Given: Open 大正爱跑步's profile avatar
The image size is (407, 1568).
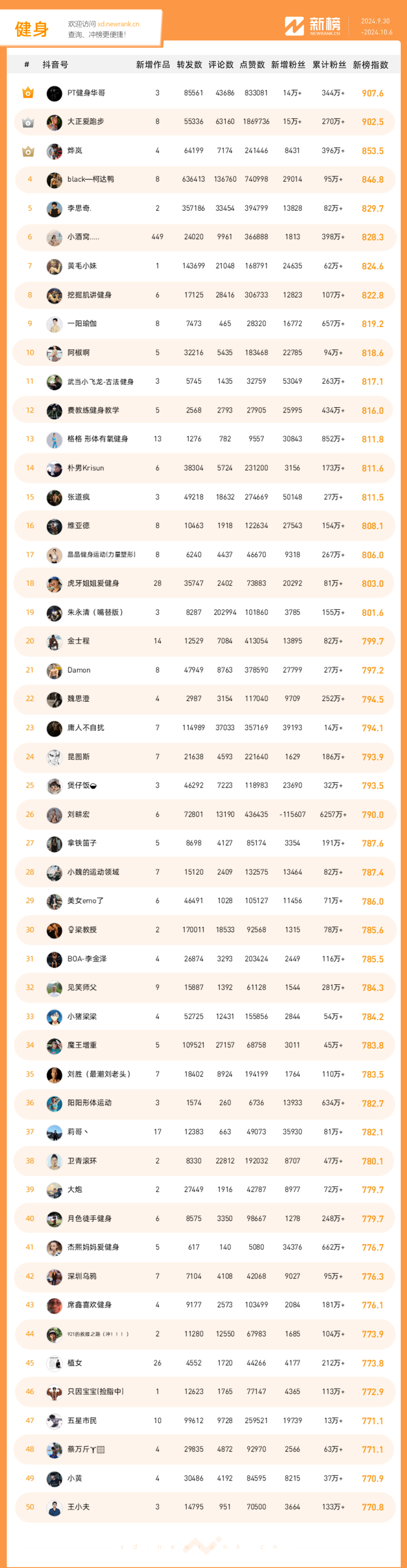Looking at the screenshot, I should (x=54, y=122).
